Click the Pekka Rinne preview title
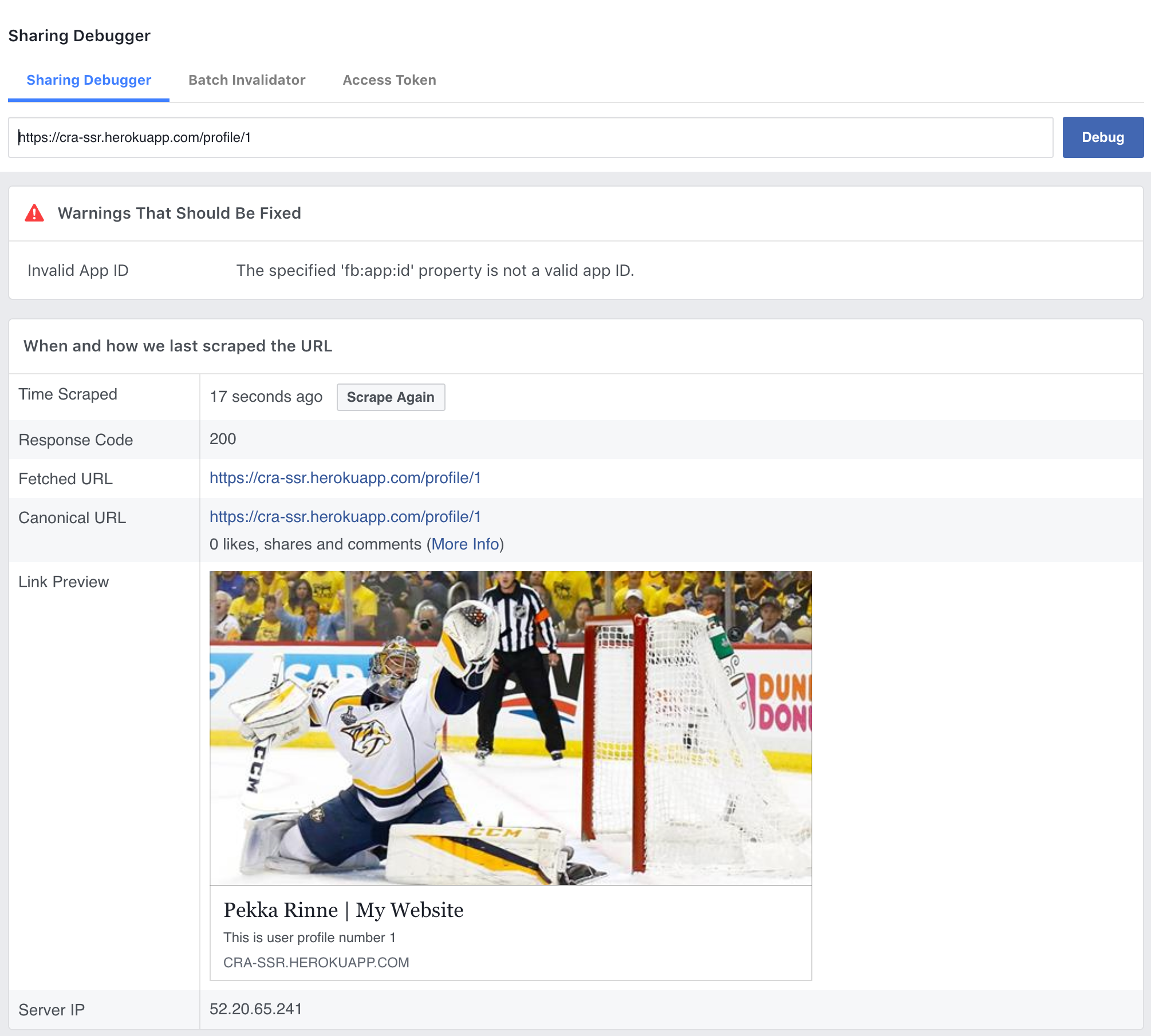The height and width of the screenshot is (1036, 1151). [x=344, y=910]
